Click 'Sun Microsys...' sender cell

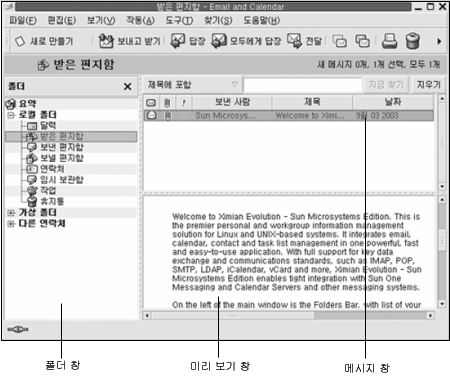click(x=225, y=116)
